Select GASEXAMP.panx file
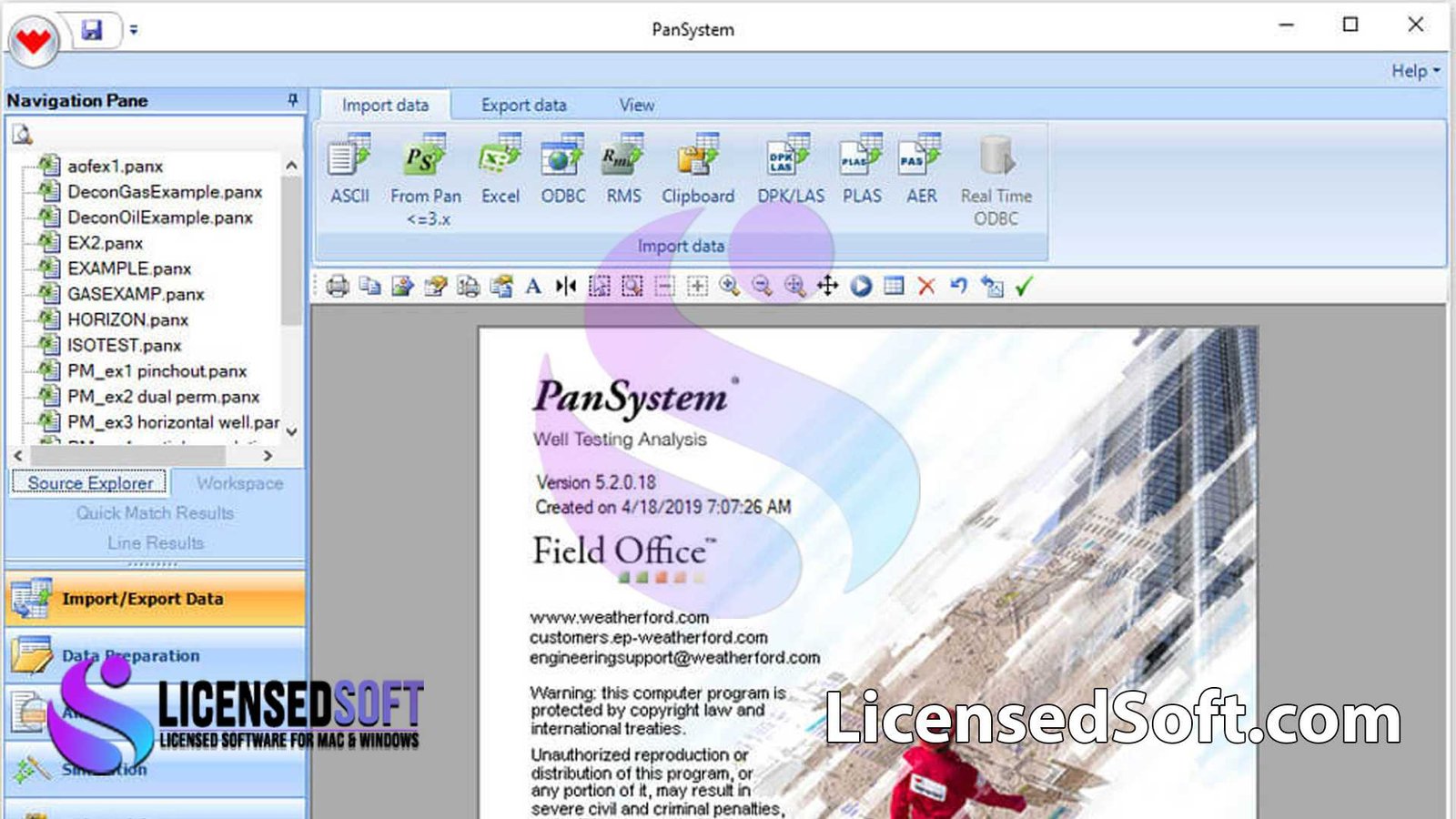1456x819 pixels. 136,294
